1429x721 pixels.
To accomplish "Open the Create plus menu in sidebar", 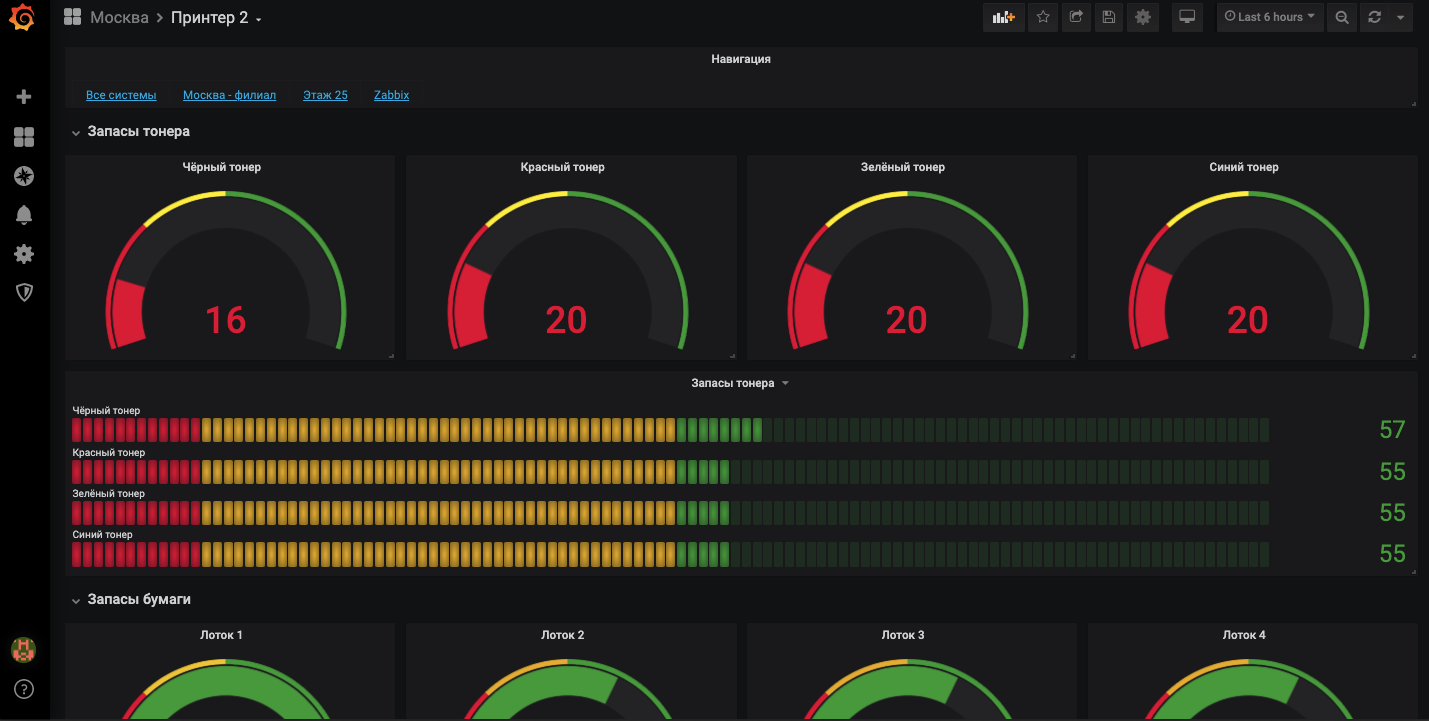I will [x=24, y=97].
